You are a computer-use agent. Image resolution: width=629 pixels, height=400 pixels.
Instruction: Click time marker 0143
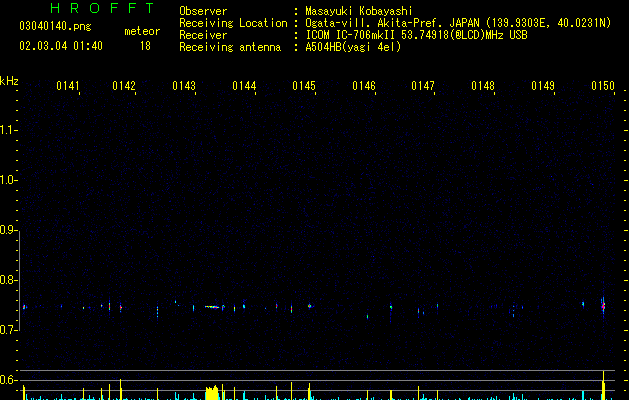[x=184, y=86]
